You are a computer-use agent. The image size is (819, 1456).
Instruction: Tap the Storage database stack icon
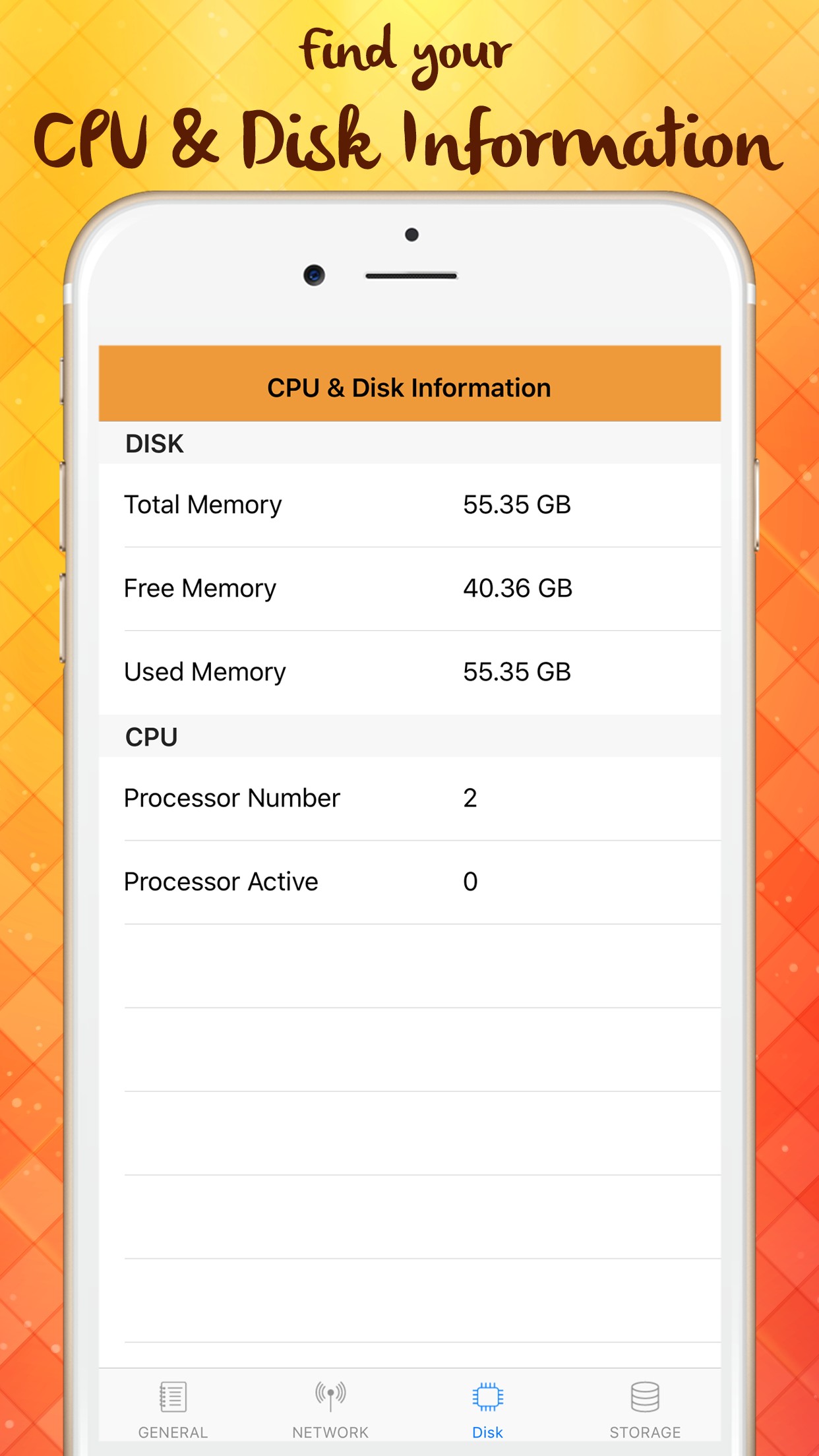tap(644, 1396)
